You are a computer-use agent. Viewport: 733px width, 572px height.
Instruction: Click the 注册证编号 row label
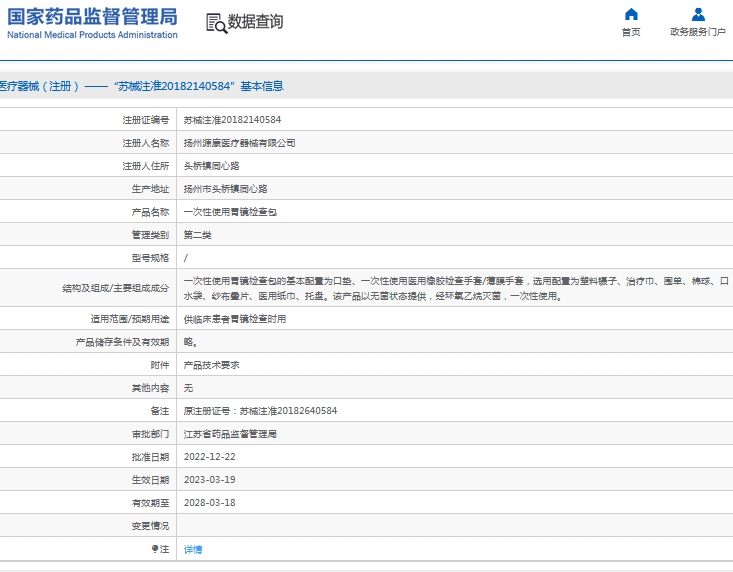click(146, 120)
